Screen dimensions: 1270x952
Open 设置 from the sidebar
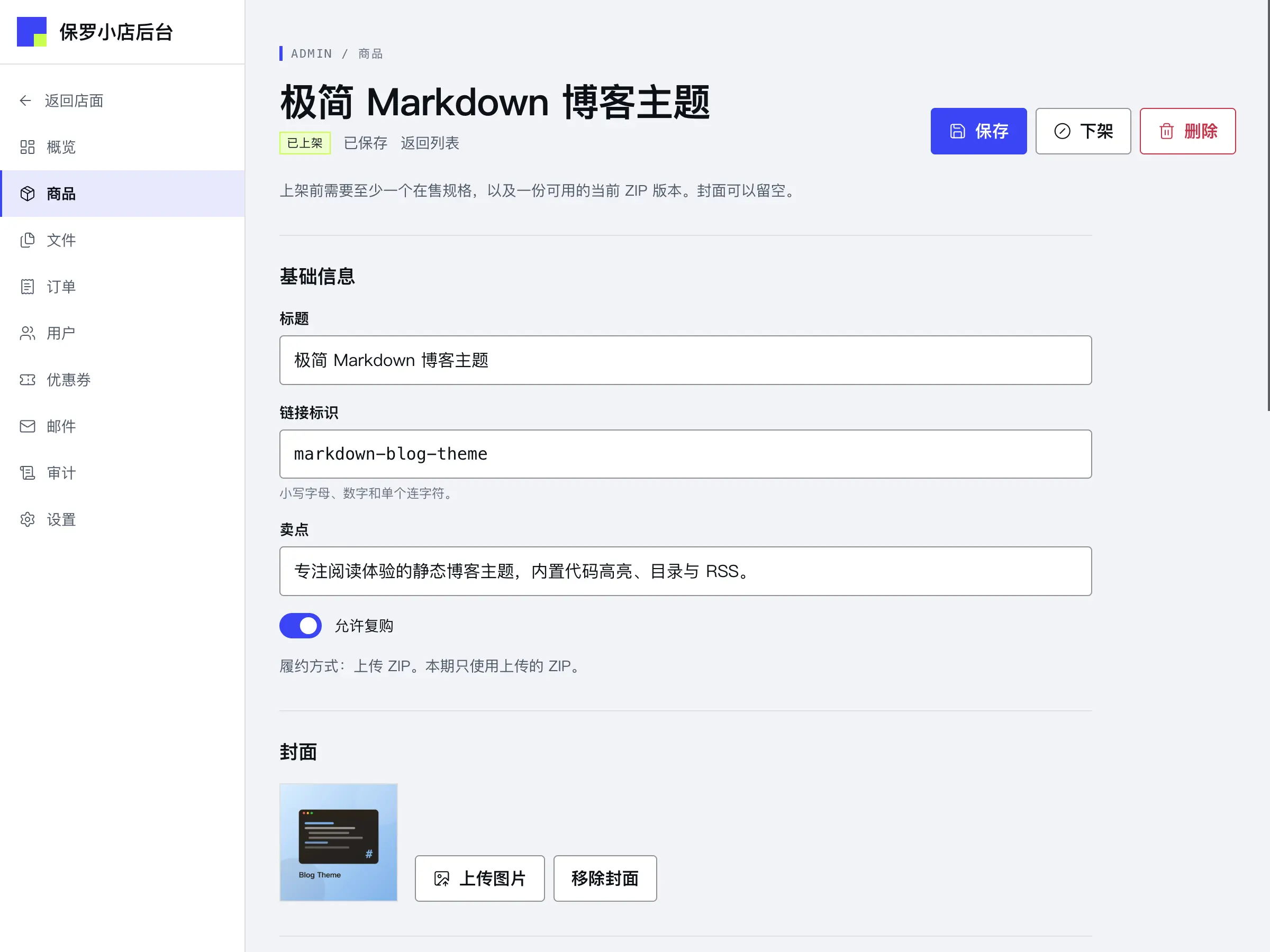point(122,520)
